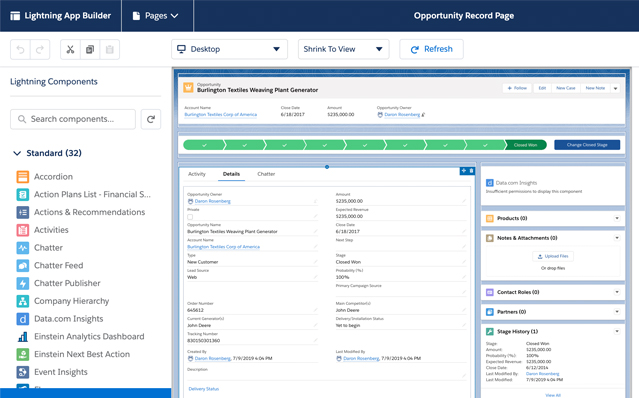
Task: Select the Chatter Feed component icon
Action: 23,266
